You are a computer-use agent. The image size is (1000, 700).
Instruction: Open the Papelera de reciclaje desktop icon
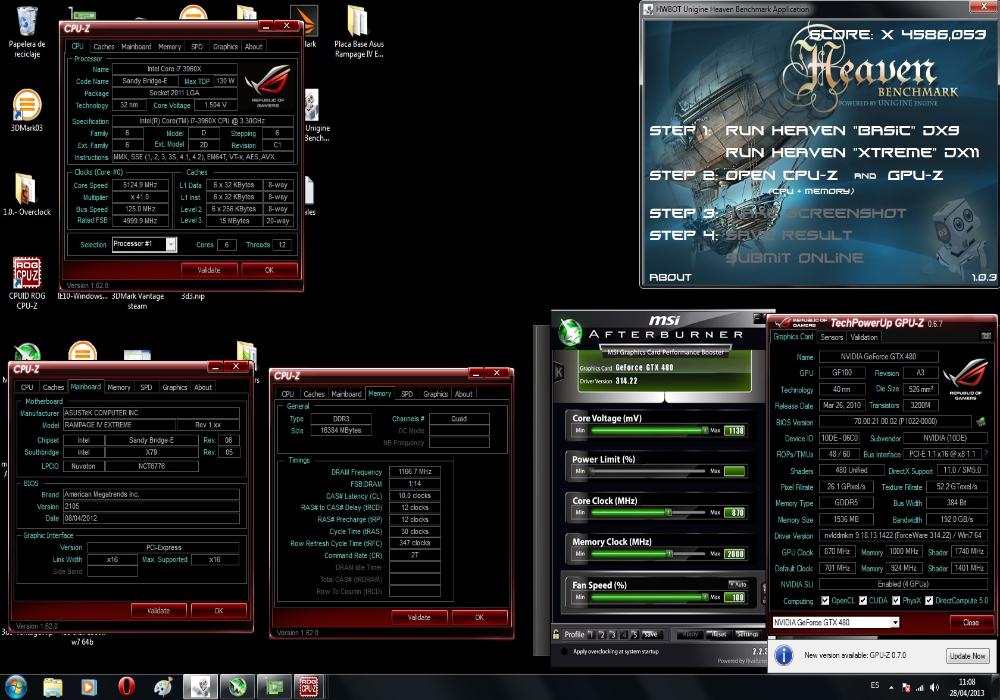[x=27, y=32]
